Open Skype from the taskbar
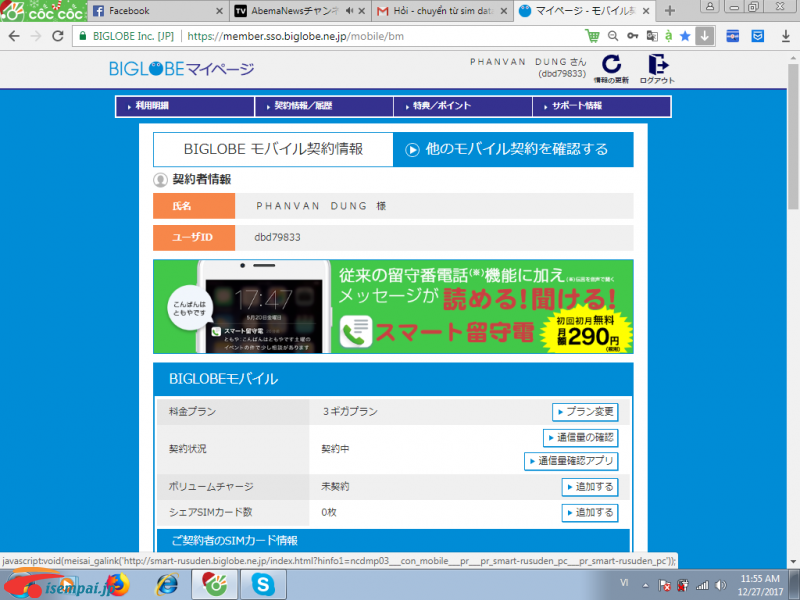The width and height of the screenshot is (800, 600). tap(264, 583)
